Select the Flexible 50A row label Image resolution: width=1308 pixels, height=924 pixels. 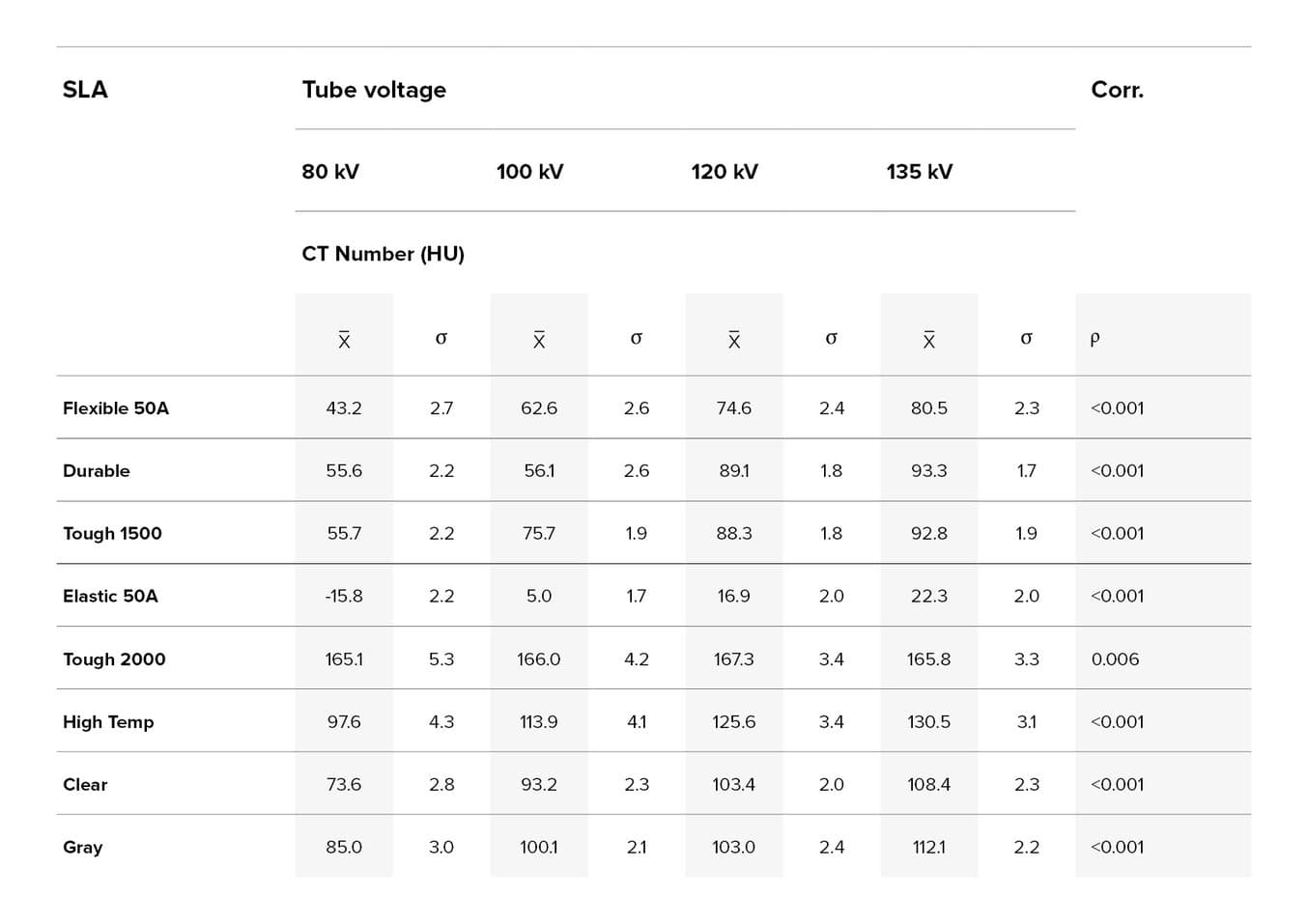coord(116,408)
